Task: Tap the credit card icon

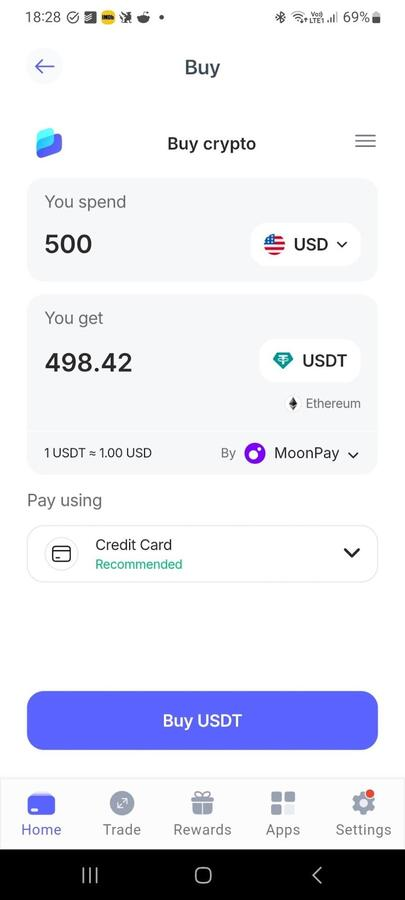Action: 61,554
